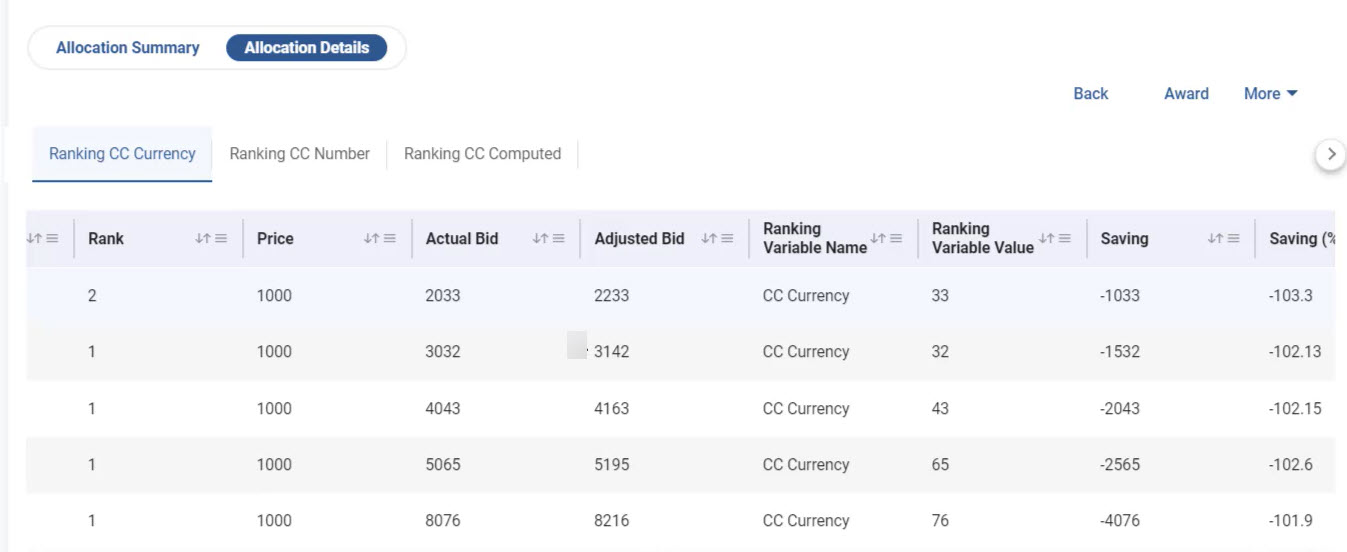The image size is (1347, 552).
Task: Expand the More dropdown
Action: 1270,94
